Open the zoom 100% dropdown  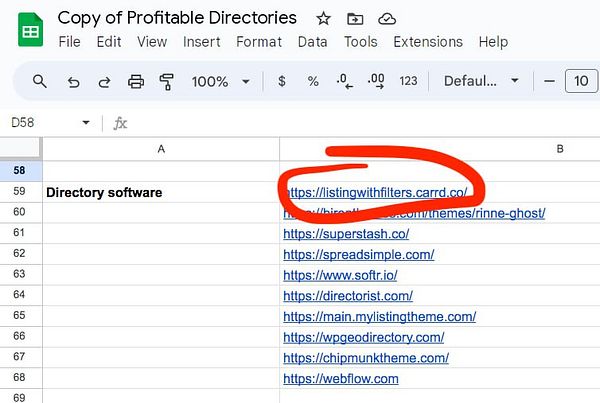pyautogui.click(x=221, y=82)
